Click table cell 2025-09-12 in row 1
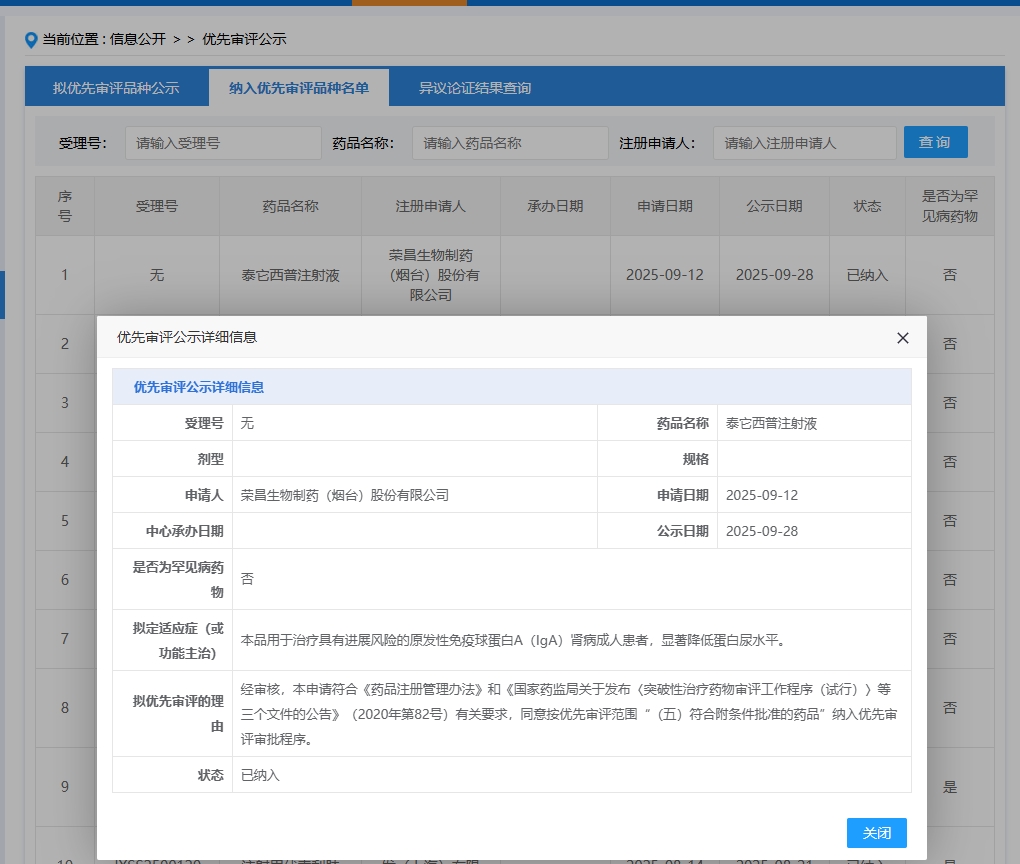The height and width of the screenshot is (864, 1020). [665, 275]
